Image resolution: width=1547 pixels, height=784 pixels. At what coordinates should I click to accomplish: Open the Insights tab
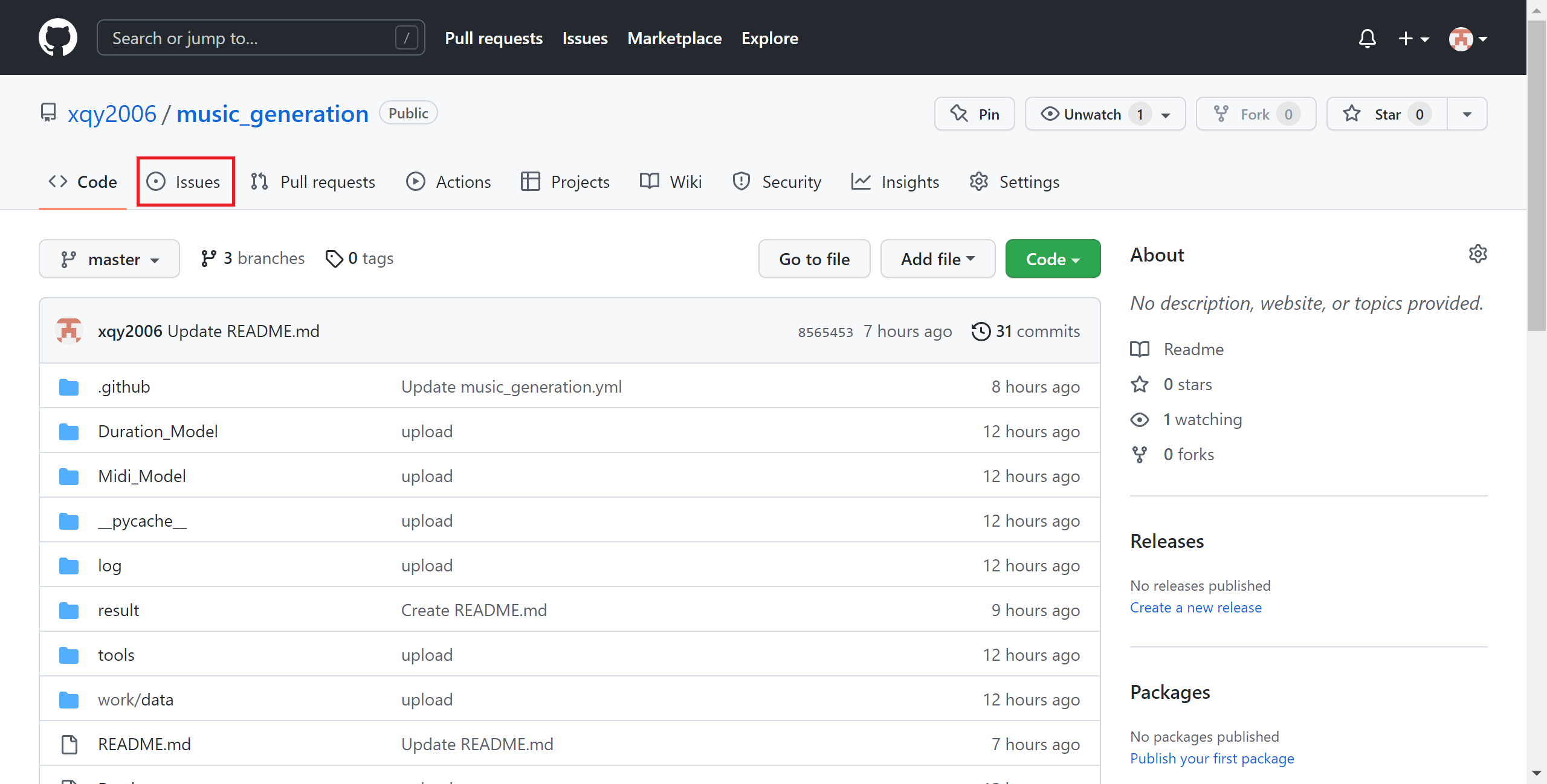point(896,182)
